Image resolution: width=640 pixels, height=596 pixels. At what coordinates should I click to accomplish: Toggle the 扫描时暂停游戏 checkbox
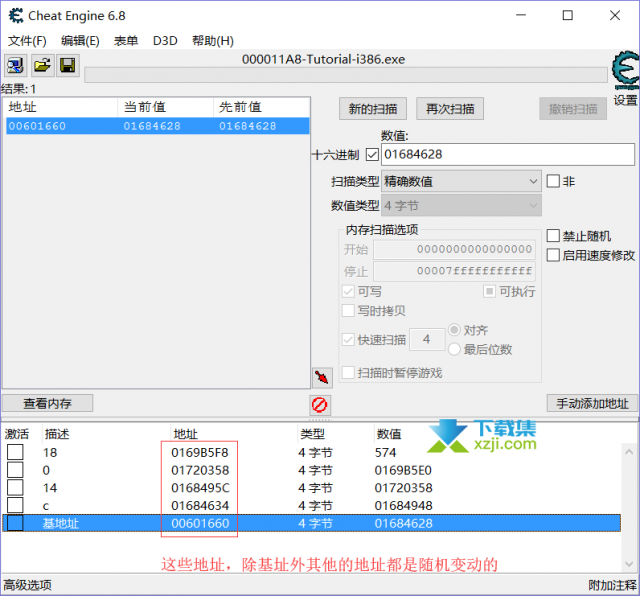(x=348, y=373)
